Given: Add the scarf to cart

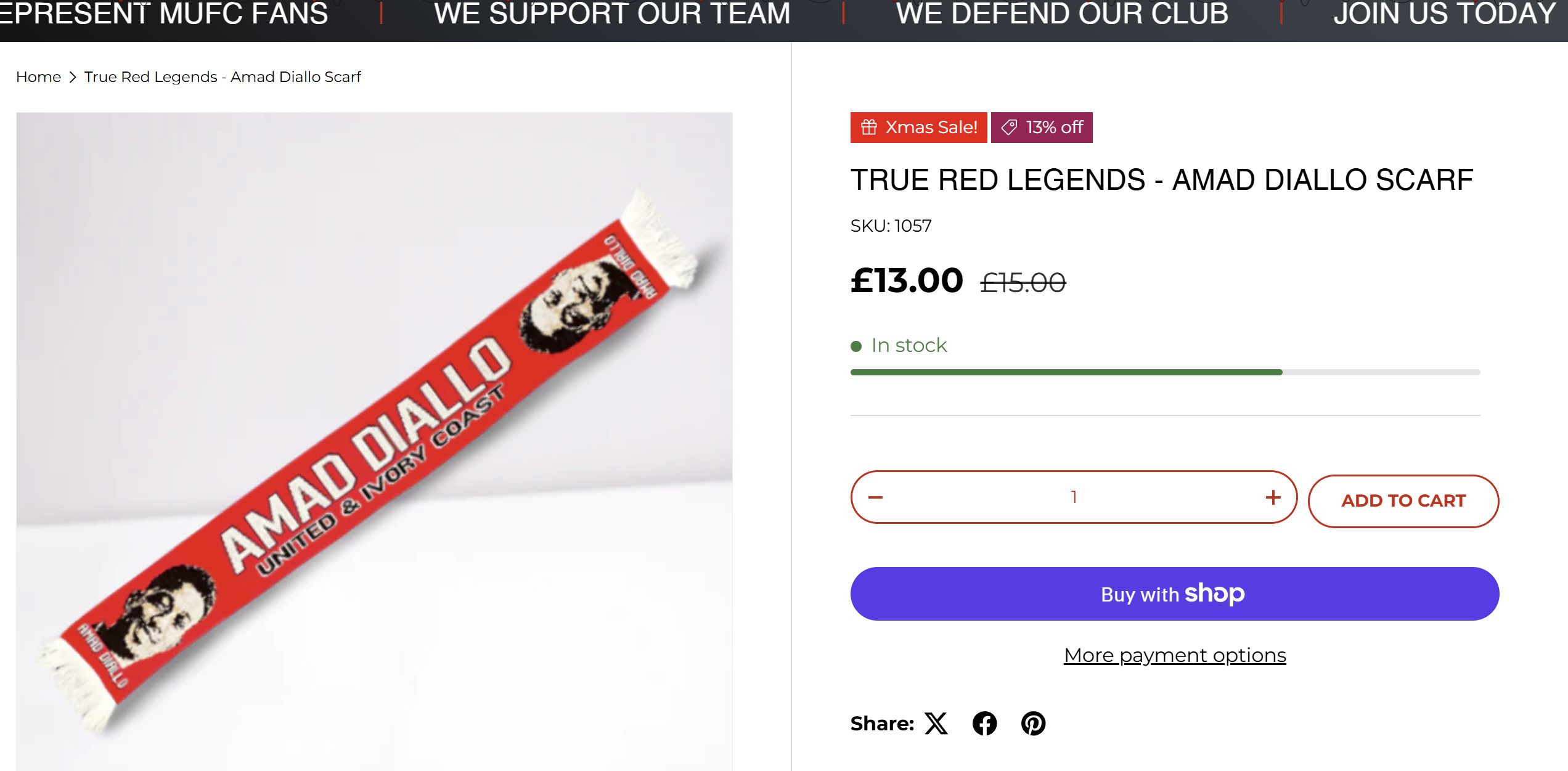Looking at the screenshot, I should pos(1403,500).
